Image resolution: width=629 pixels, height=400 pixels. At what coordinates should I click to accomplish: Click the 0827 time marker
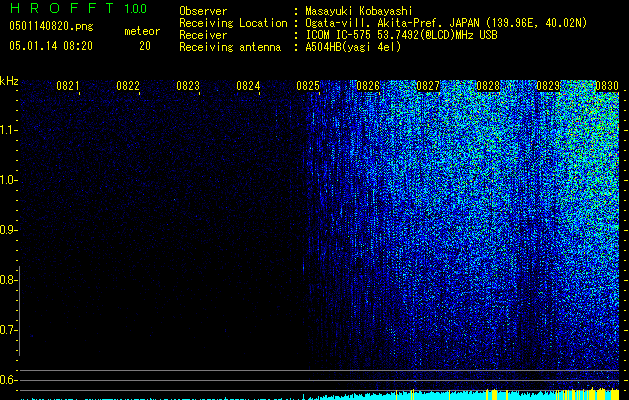[x=428, y=85]
